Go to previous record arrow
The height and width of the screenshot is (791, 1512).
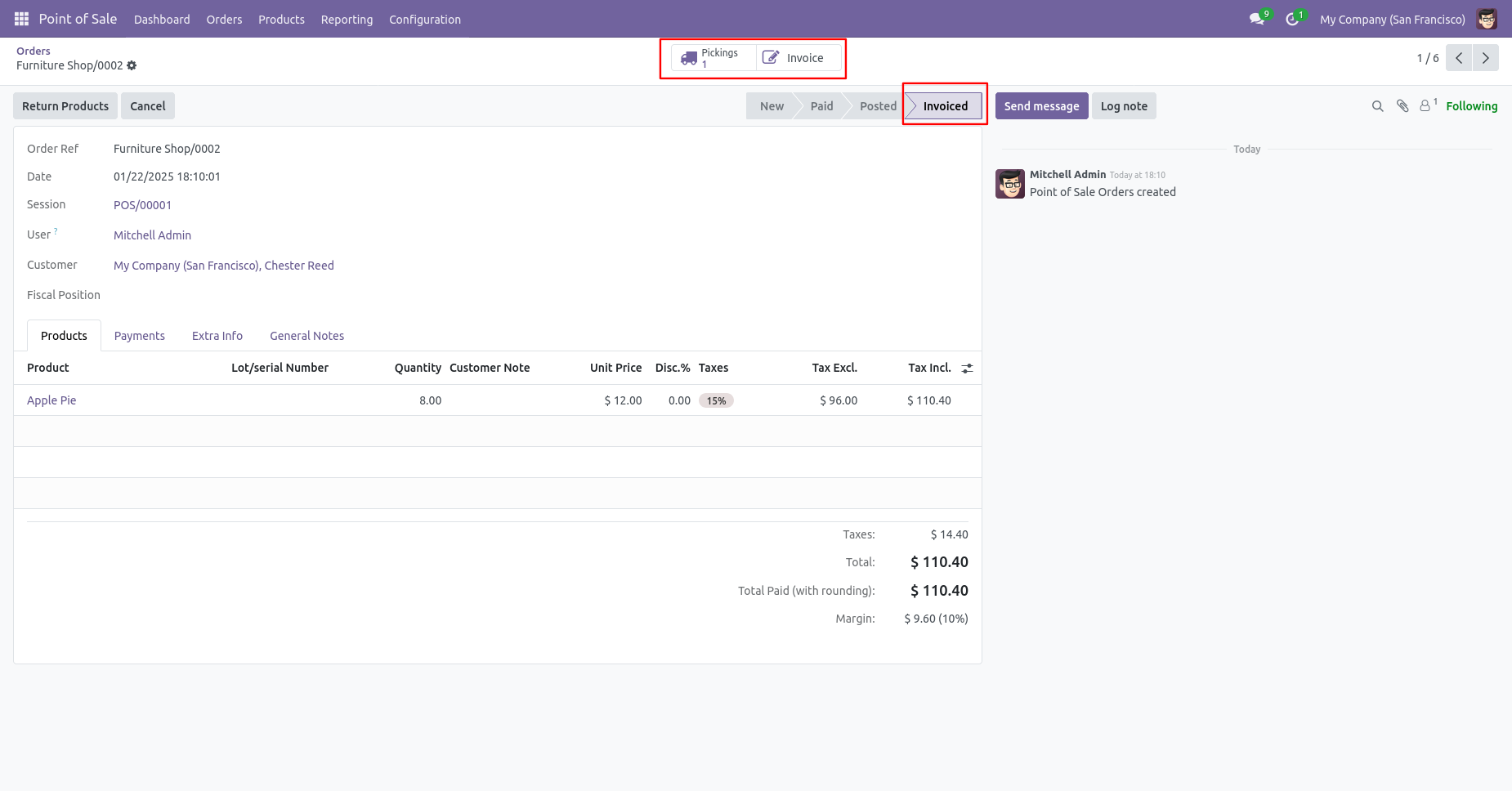tap(1459, 58)
